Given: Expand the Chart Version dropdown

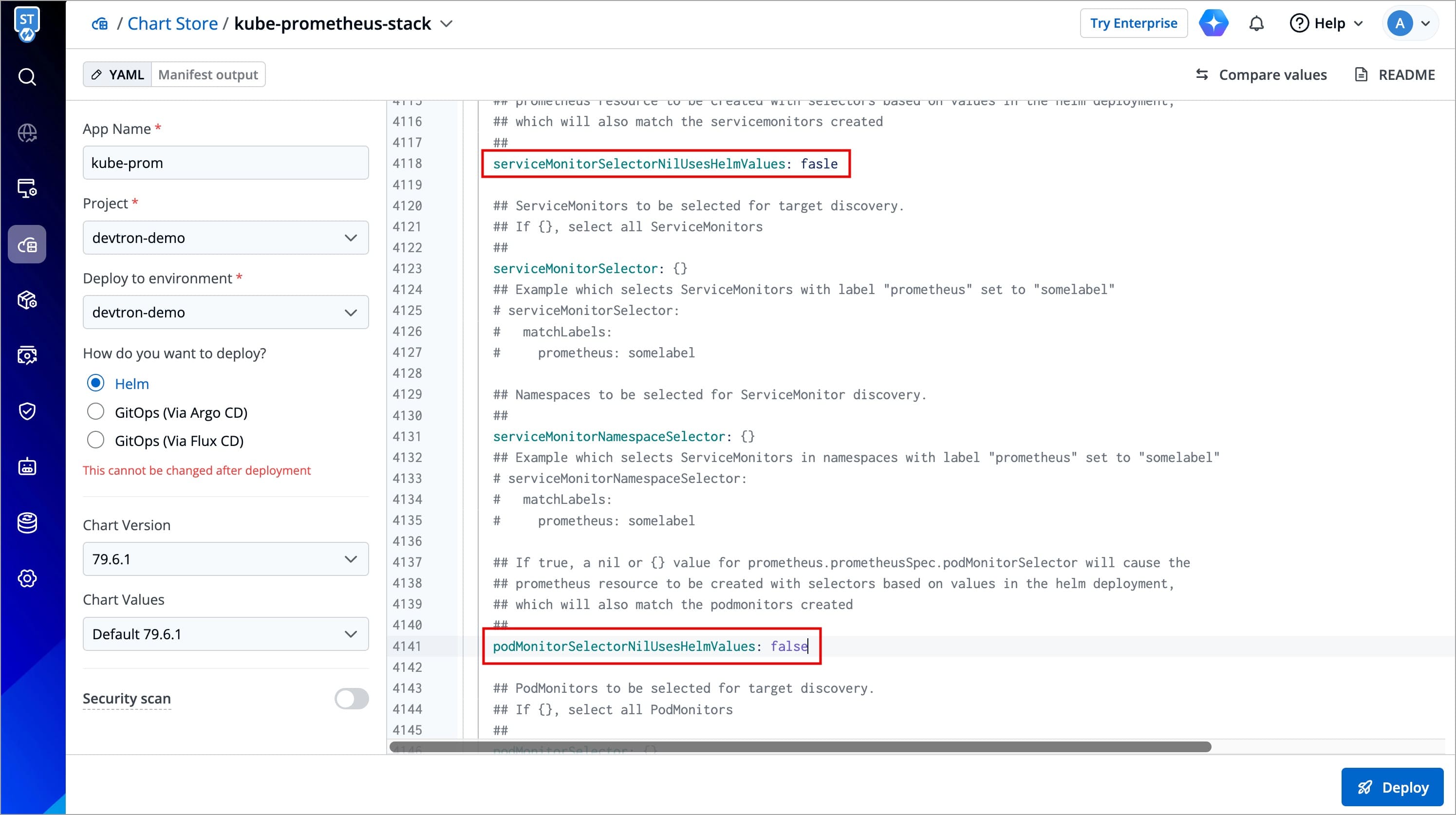Looking at the screenshot, I should [x=225, y=559].
